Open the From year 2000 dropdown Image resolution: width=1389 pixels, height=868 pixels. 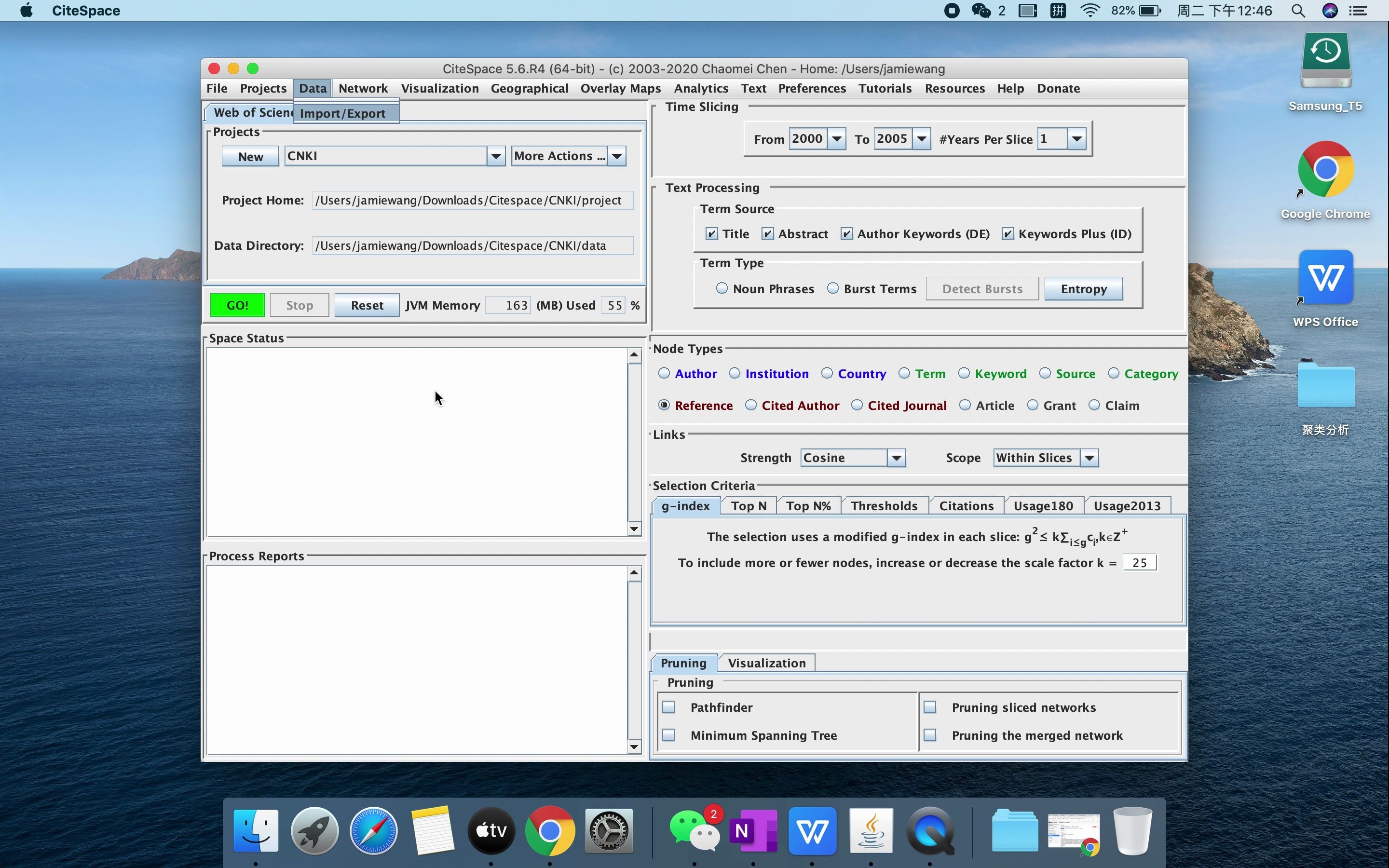[837, 139]
